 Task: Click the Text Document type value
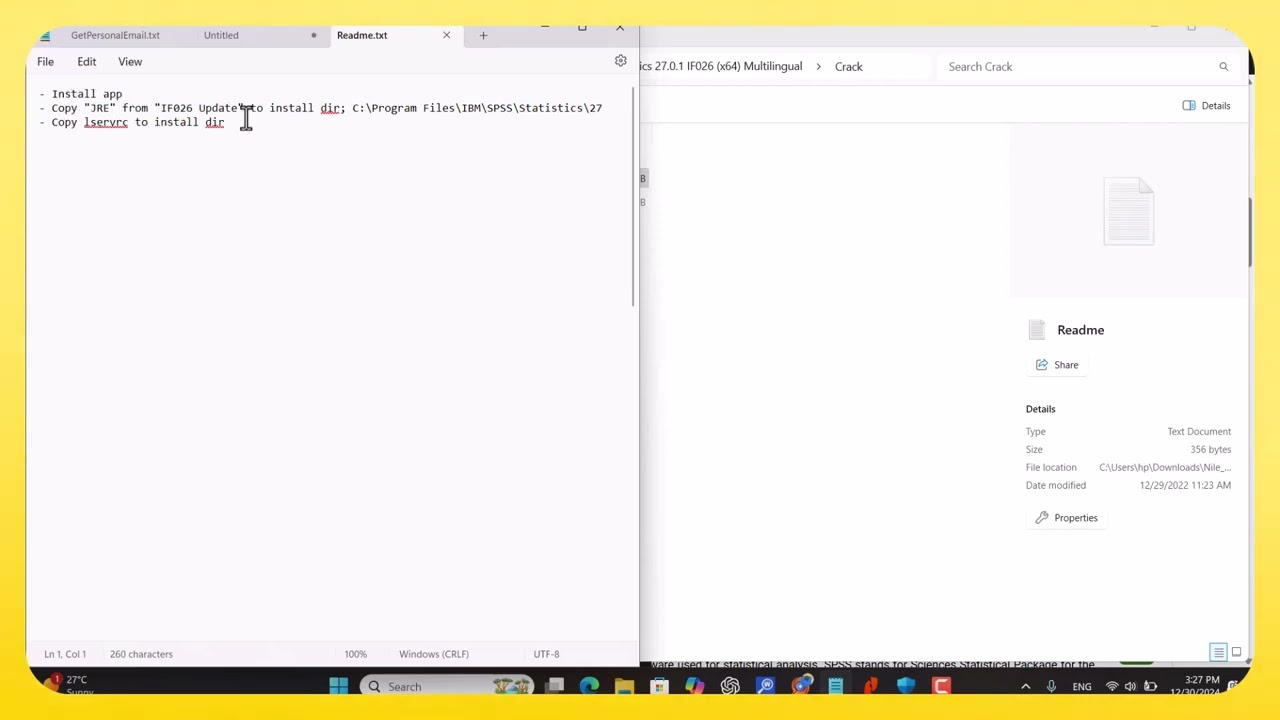(1199, 431)
